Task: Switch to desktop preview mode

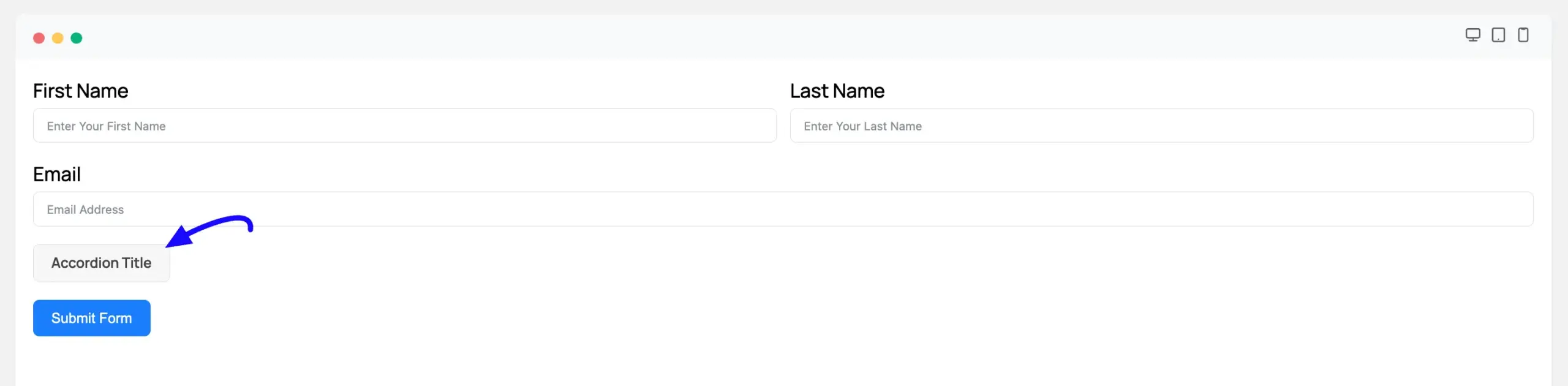Action: 1472,35
